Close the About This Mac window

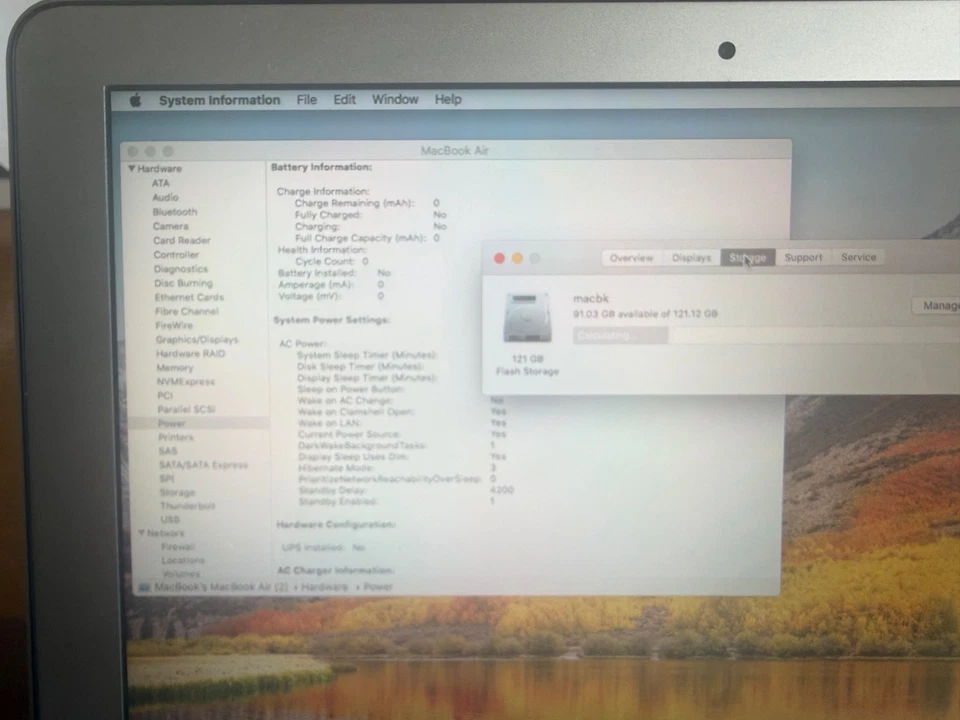tap(500, 258)
